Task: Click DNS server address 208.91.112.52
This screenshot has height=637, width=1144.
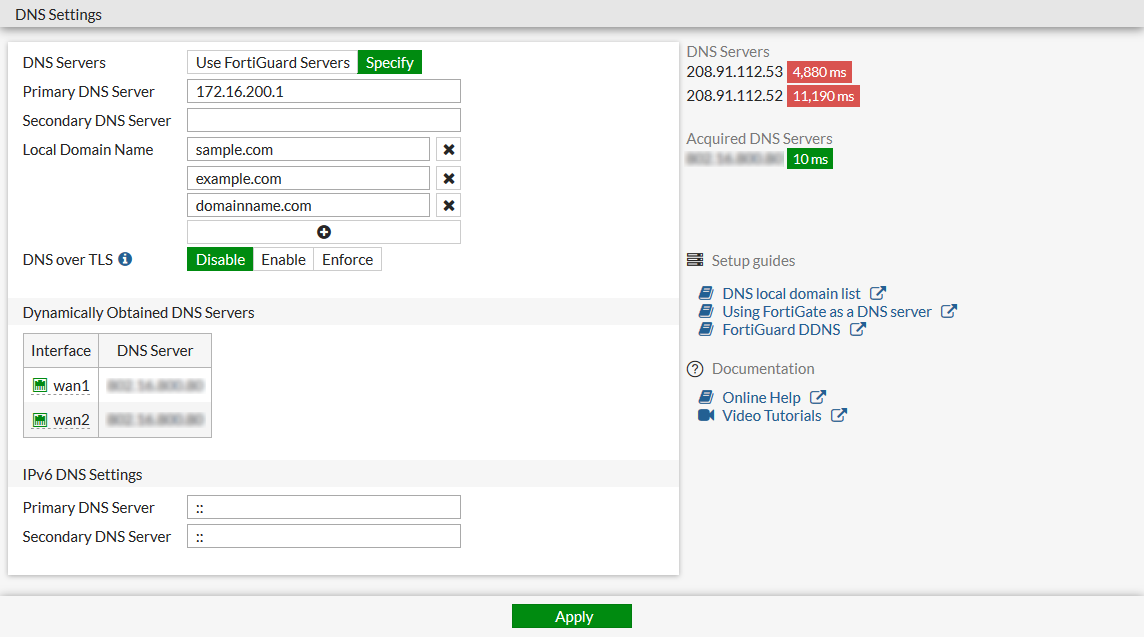Action: [734, 96]
